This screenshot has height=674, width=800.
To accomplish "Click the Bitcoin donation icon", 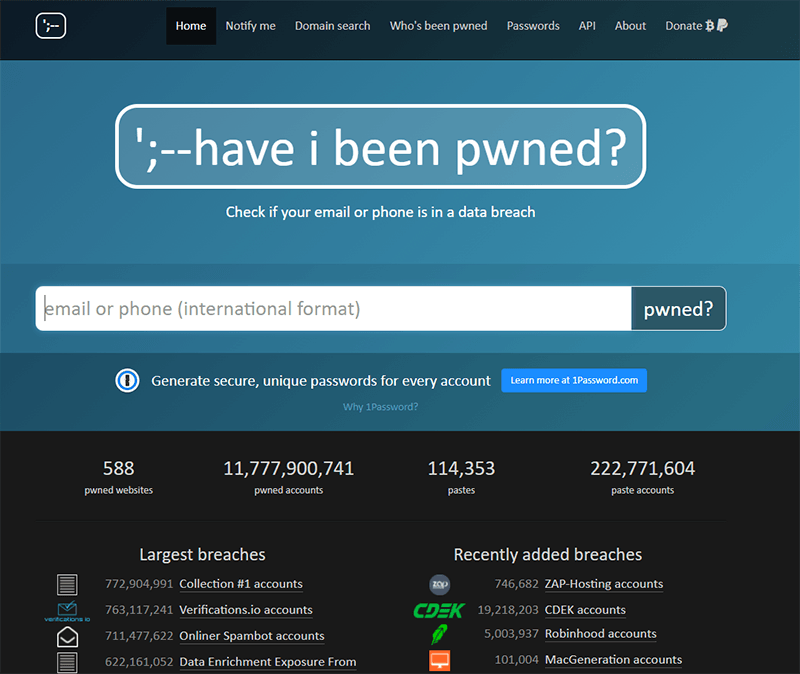I will [x=708, y=26].
